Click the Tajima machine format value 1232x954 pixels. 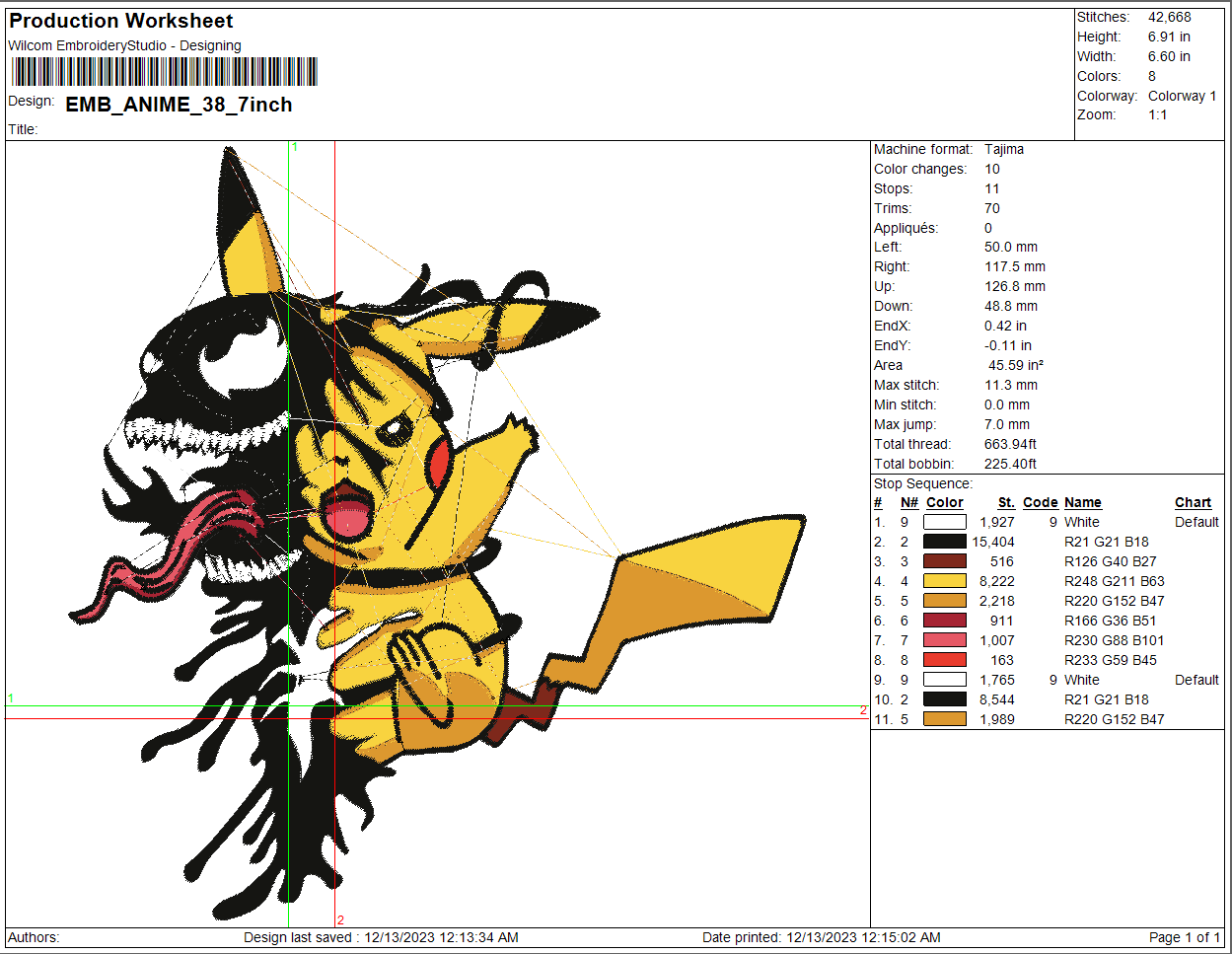point(1003,149)
